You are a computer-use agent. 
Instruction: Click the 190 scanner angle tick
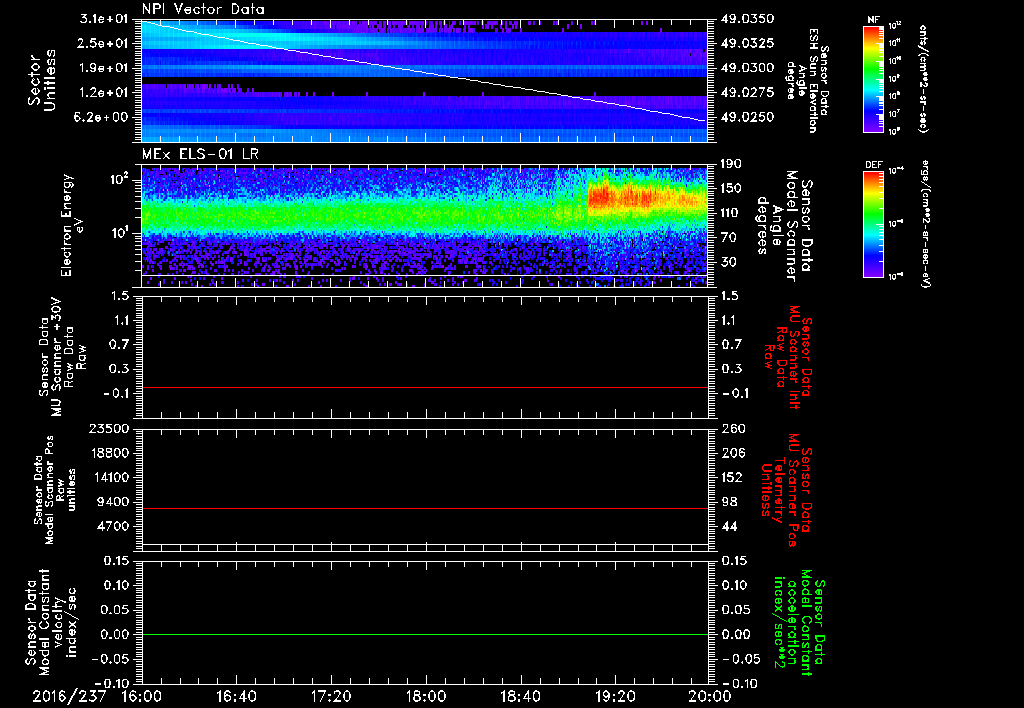tap(731, 164)
